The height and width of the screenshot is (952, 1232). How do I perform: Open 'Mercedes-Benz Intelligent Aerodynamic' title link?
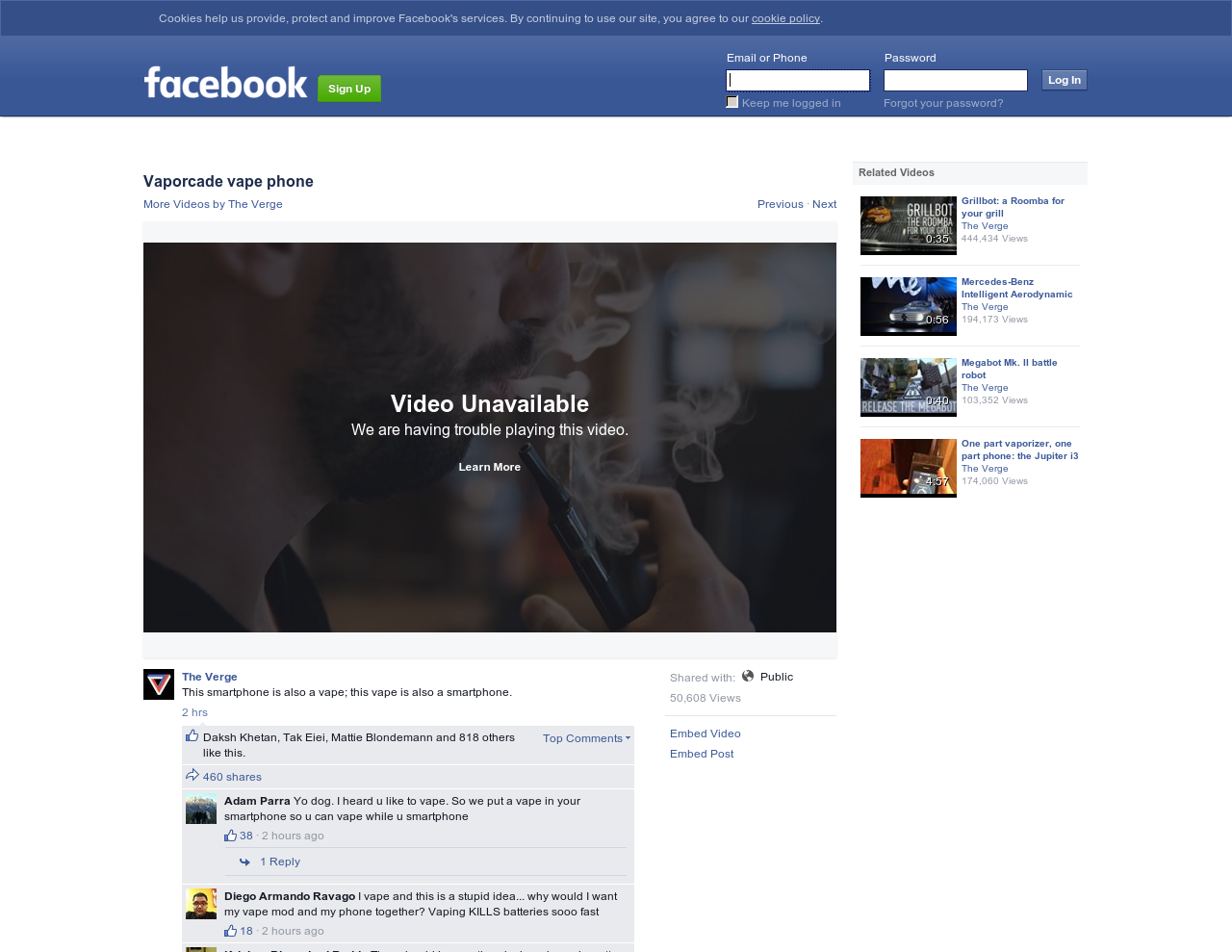(1016, 288)
